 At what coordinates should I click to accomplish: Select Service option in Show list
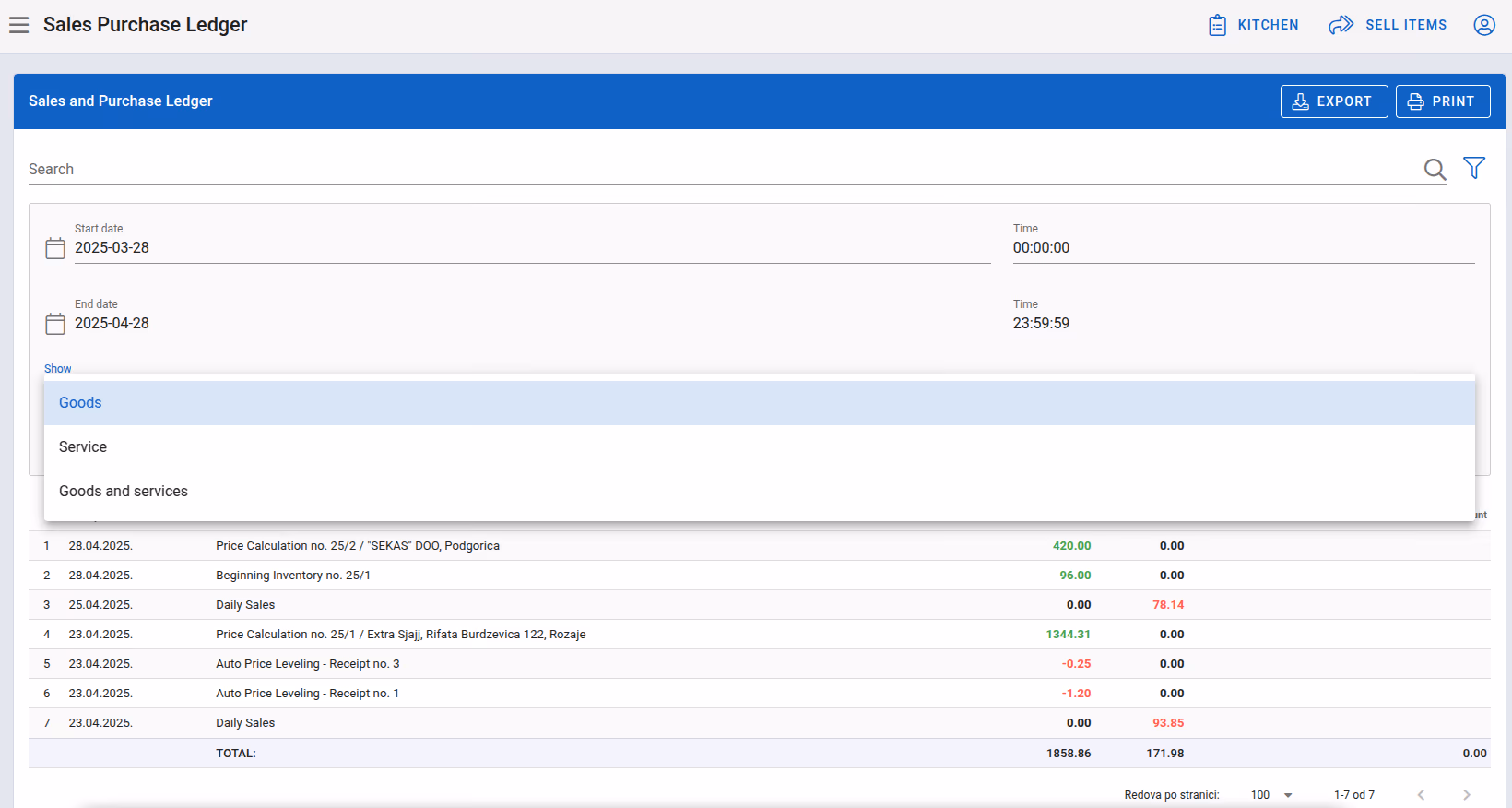click(760, 447)
